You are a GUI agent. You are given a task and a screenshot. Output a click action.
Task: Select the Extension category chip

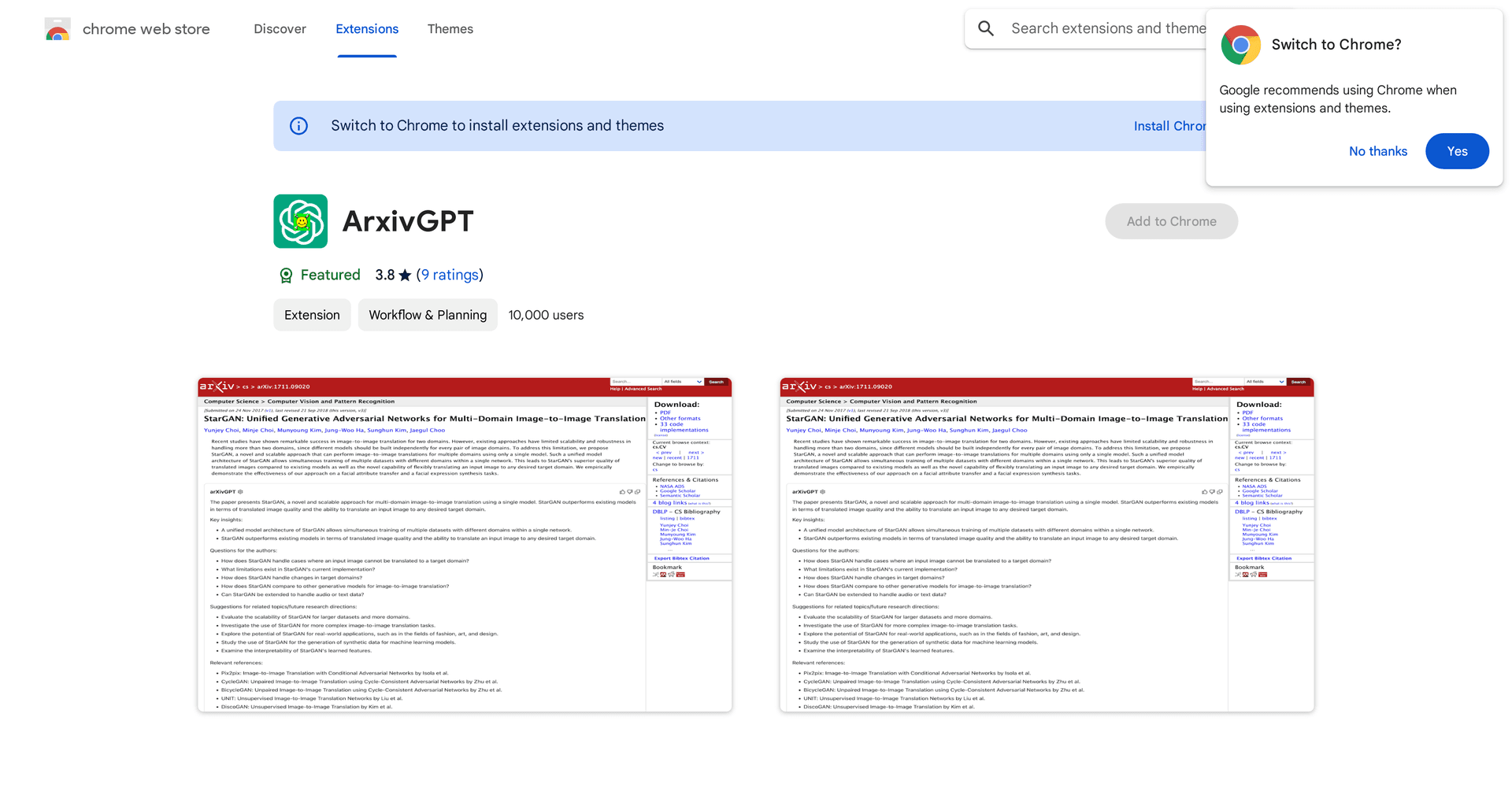pos(312,315)
